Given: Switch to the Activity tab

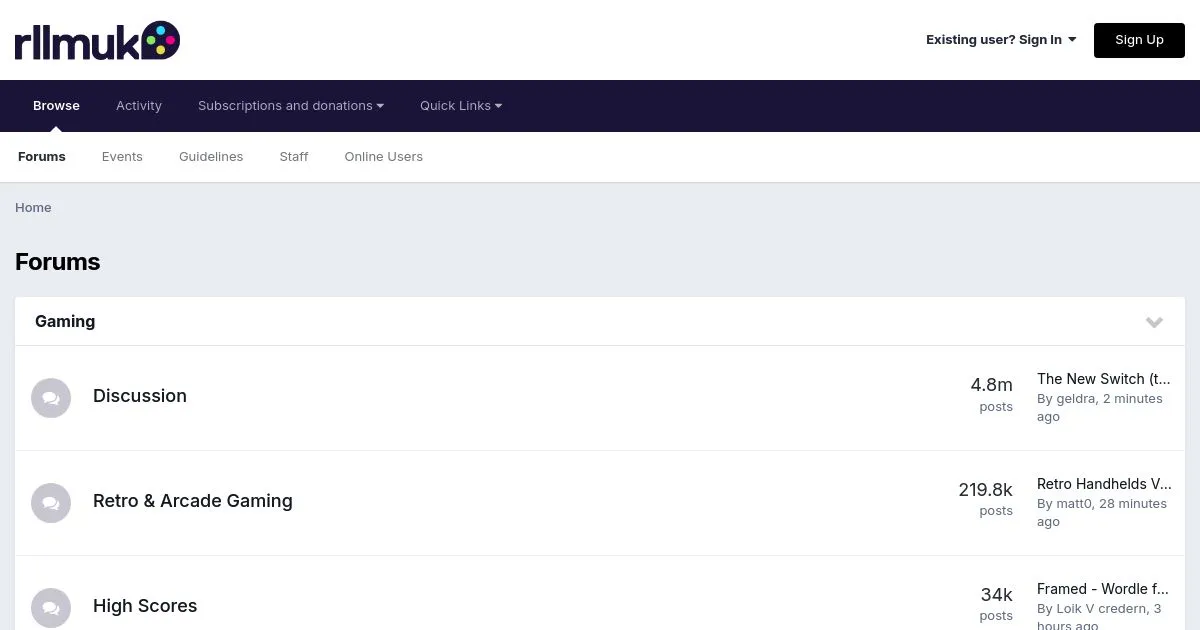Looking at the screenshot, I should pyautogui.click(x=139, y=106).
